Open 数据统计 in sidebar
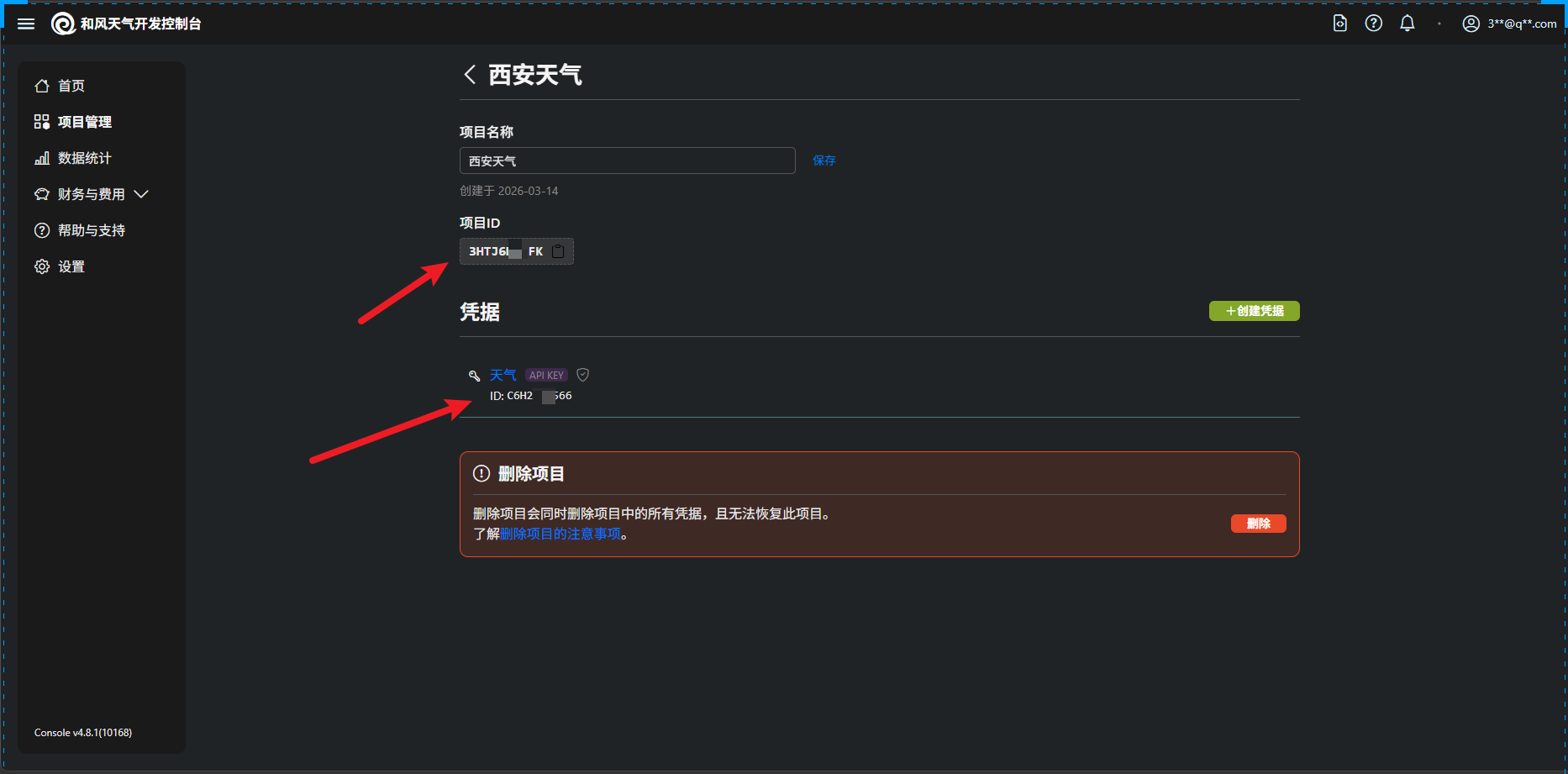This screenshot has height=774, width=1568. pos(84,158)
